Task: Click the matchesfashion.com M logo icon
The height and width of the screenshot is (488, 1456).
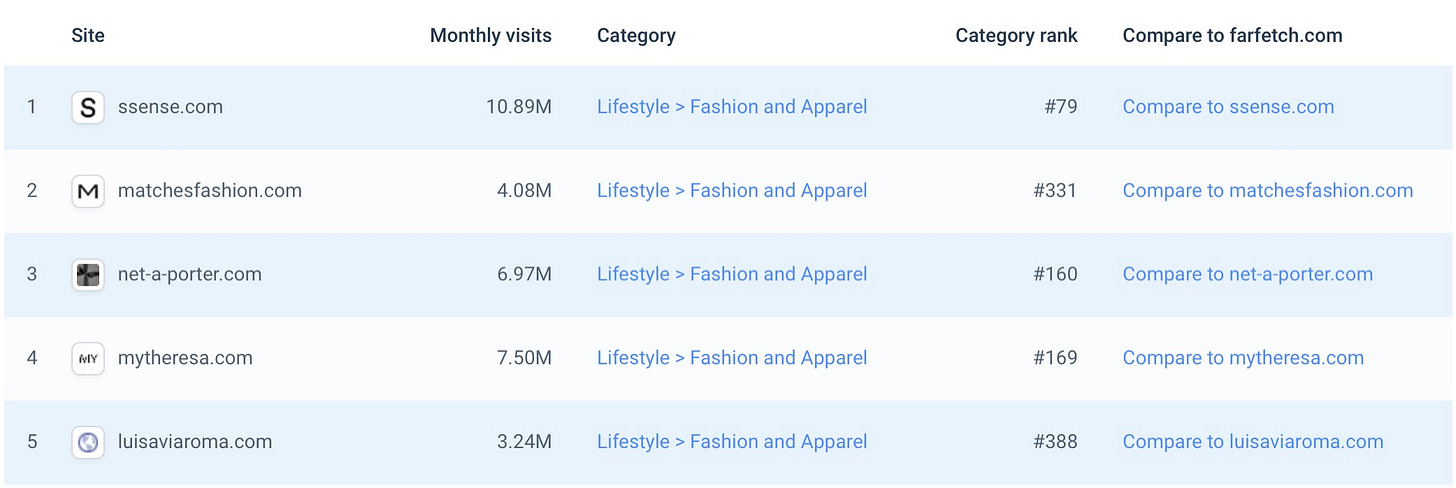Action: click(88, 191)
